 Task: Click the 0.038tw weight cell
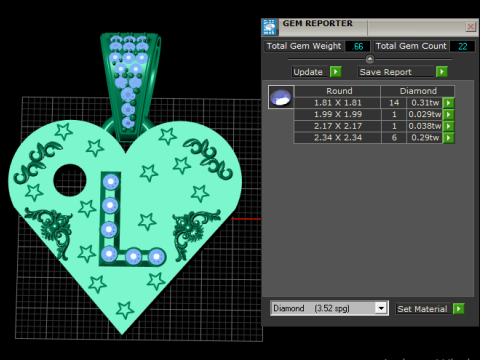click(x=425, y=126)
